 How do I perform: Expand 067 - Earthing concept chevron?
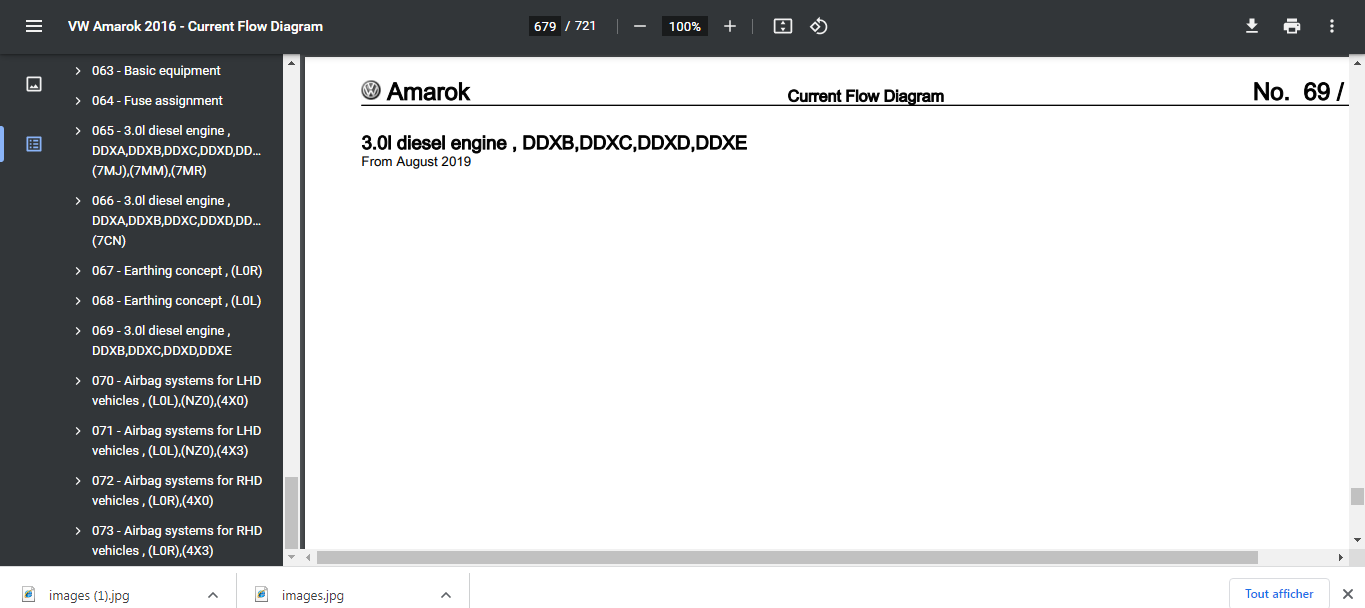pos(78,271)
